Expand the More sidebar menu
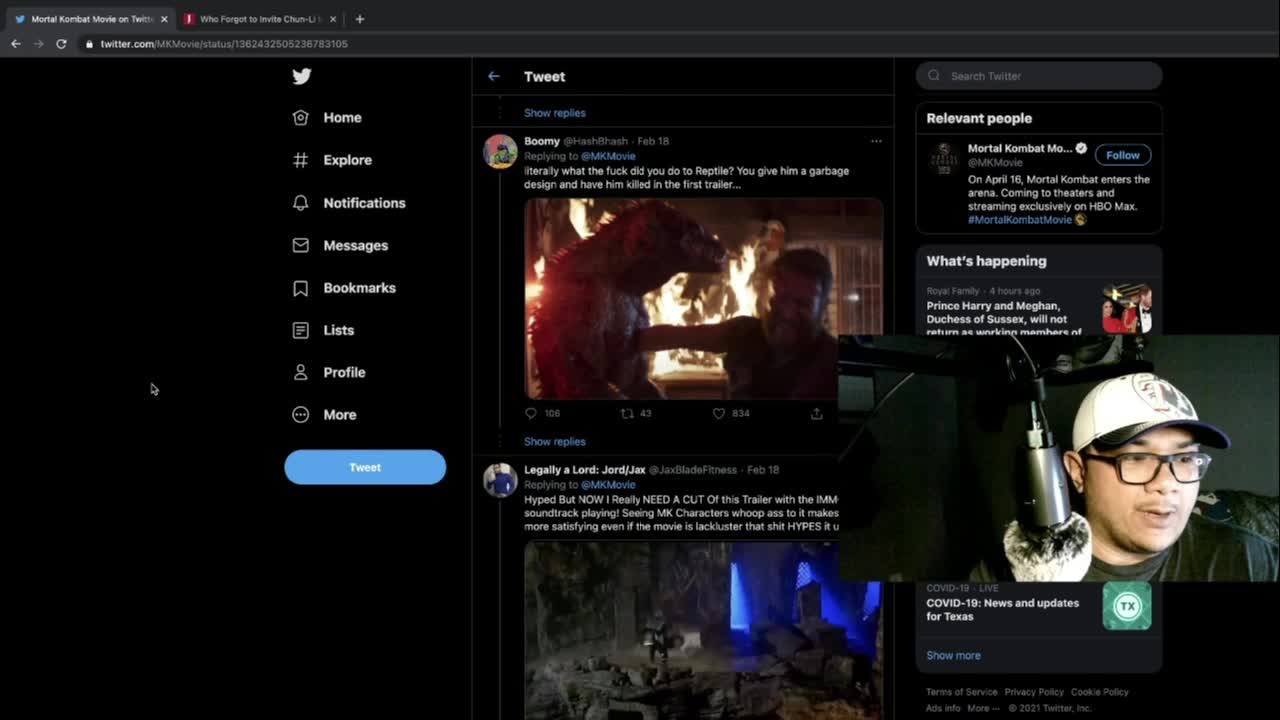 coord(339,415)
